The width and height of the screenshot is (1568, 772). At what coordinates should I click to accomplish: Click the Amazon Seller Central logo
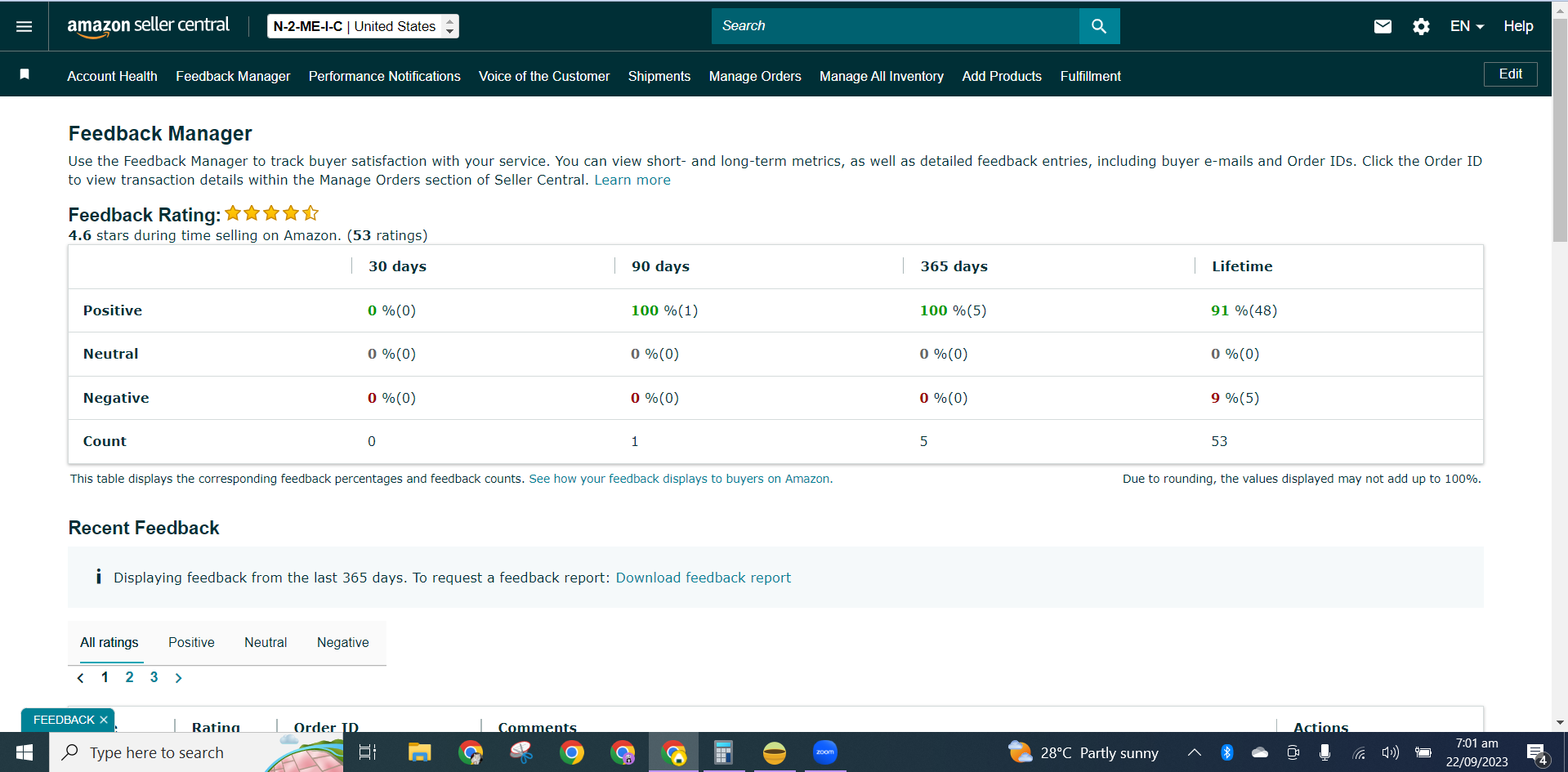pos(148,26)
